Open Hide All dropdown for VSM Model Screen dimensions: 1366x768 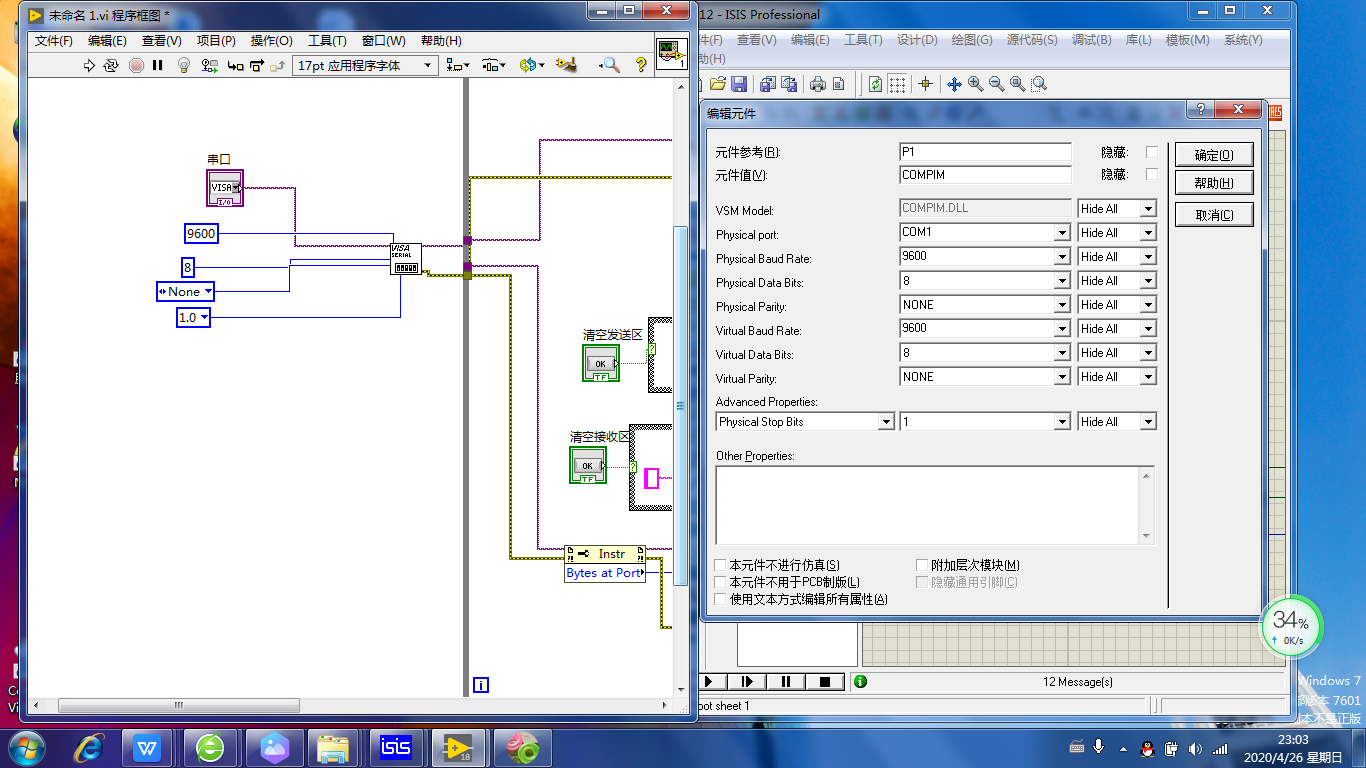point(1148,209)
